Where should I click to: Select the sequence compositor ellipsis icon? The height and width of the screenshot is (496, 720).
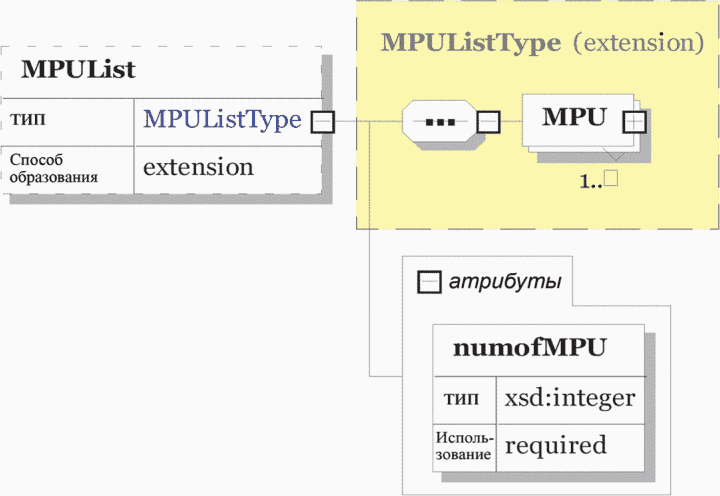click(439, 122)
